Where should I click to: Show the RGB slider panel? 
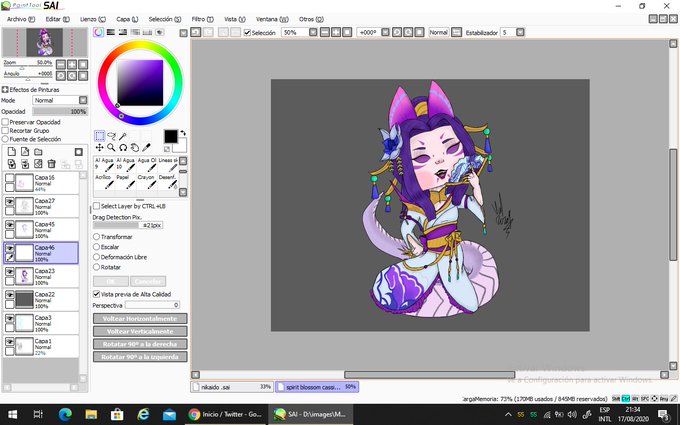111,32
